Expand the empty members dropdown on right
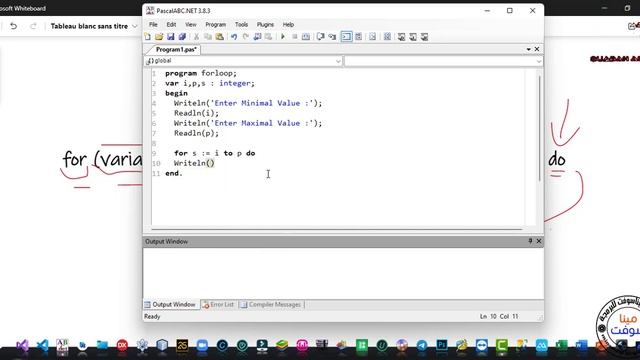The width and height of the screenshot is (640, 360). pos(538,61)
